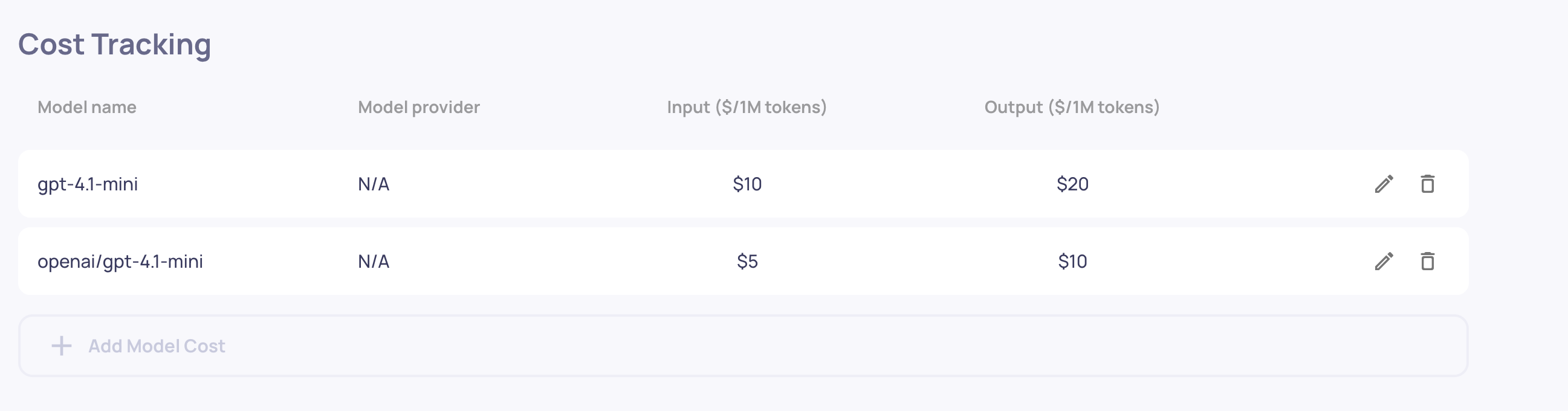Click the N/A provider in openai/gpt-4.1-mini row

coord(373,261)
